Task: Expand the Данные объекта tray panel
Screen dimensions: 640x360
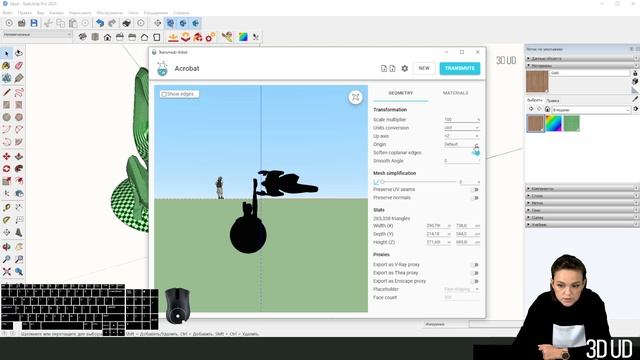Action: click(x=582, y=58)
